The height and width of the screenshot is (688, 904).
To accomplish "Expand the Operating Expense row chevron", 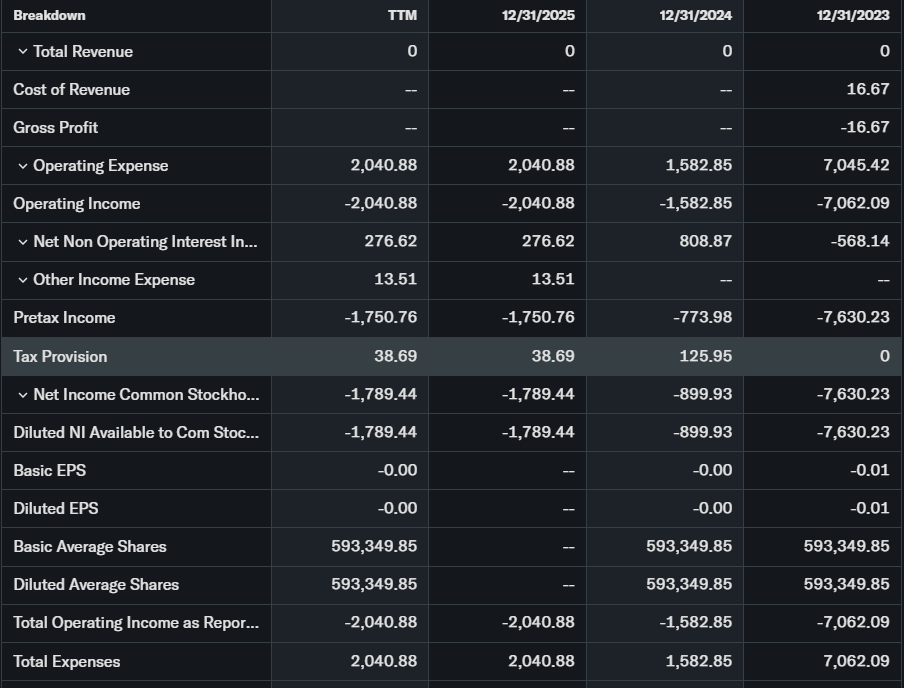I will [22, 166].
